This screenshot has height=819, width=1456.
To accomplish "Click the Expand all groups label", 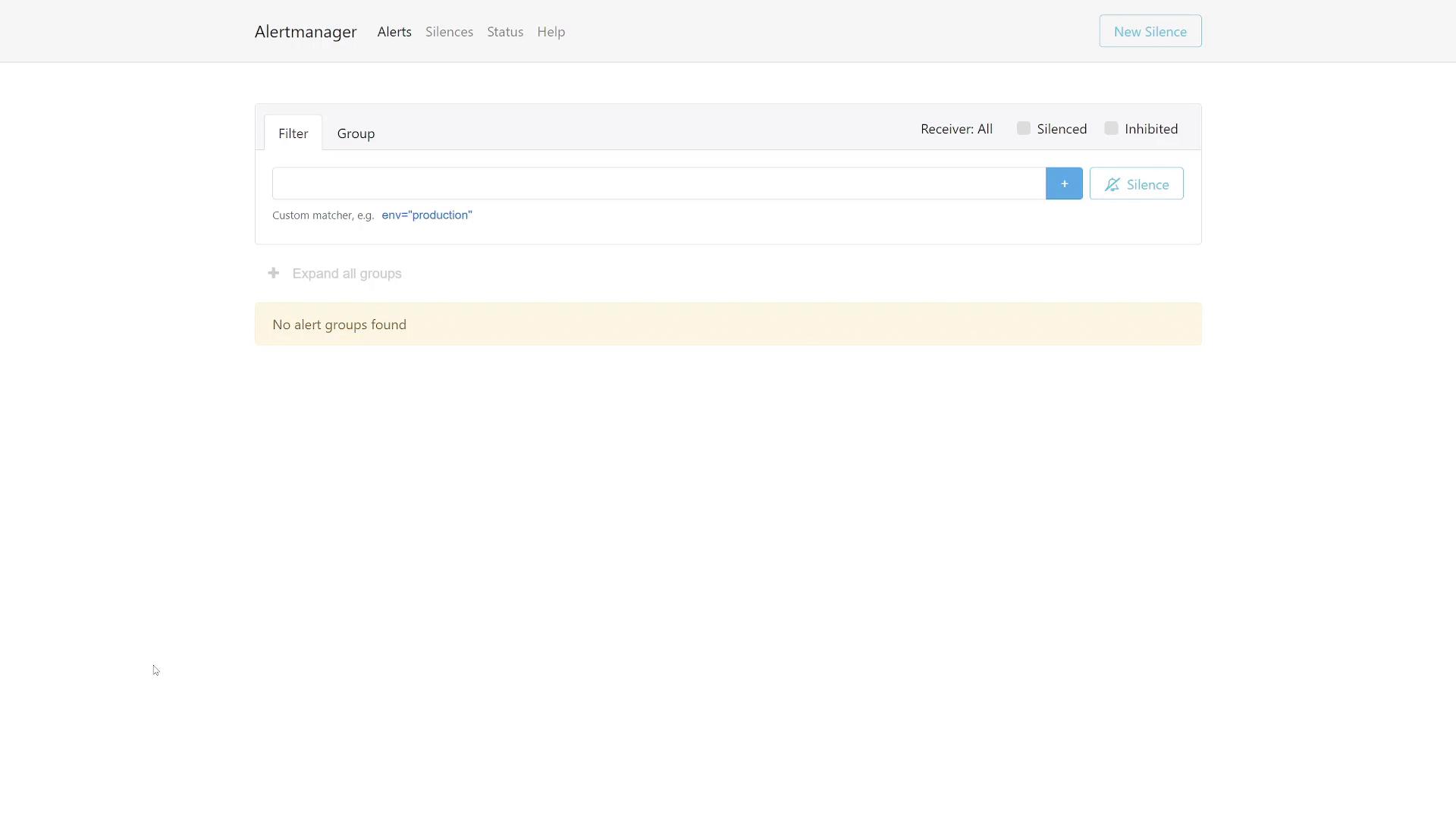I will point(347,274).
